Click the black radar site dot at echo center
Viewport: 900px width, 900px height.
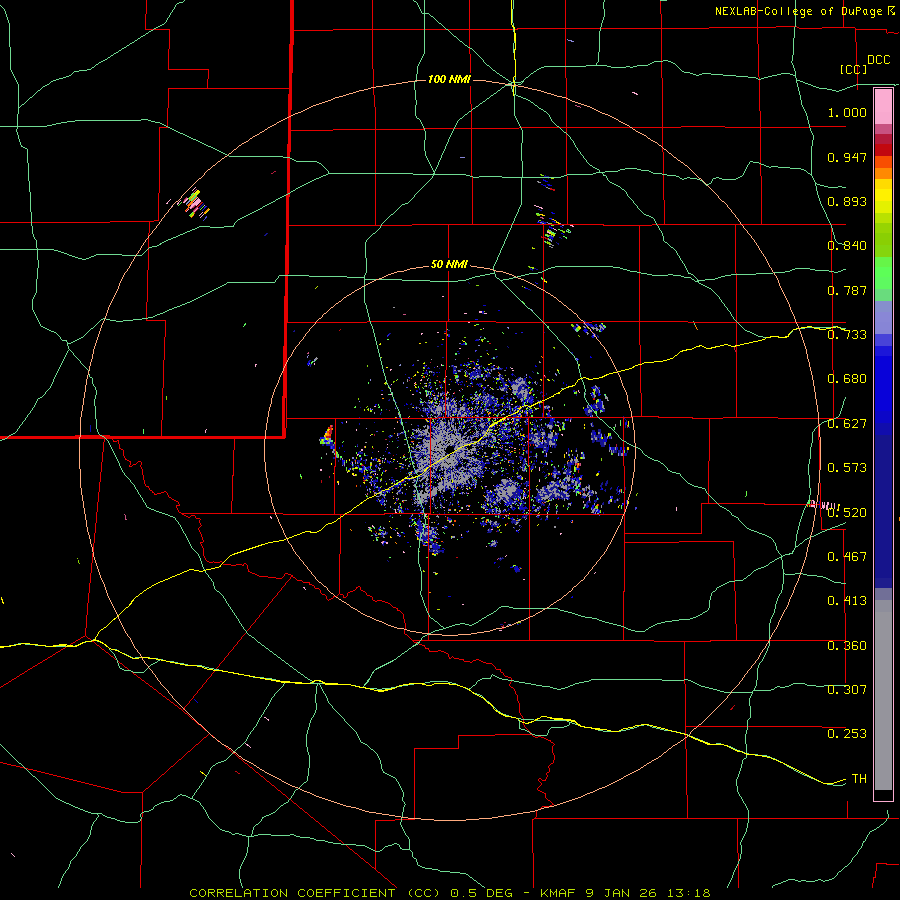[x=449, y=449]
